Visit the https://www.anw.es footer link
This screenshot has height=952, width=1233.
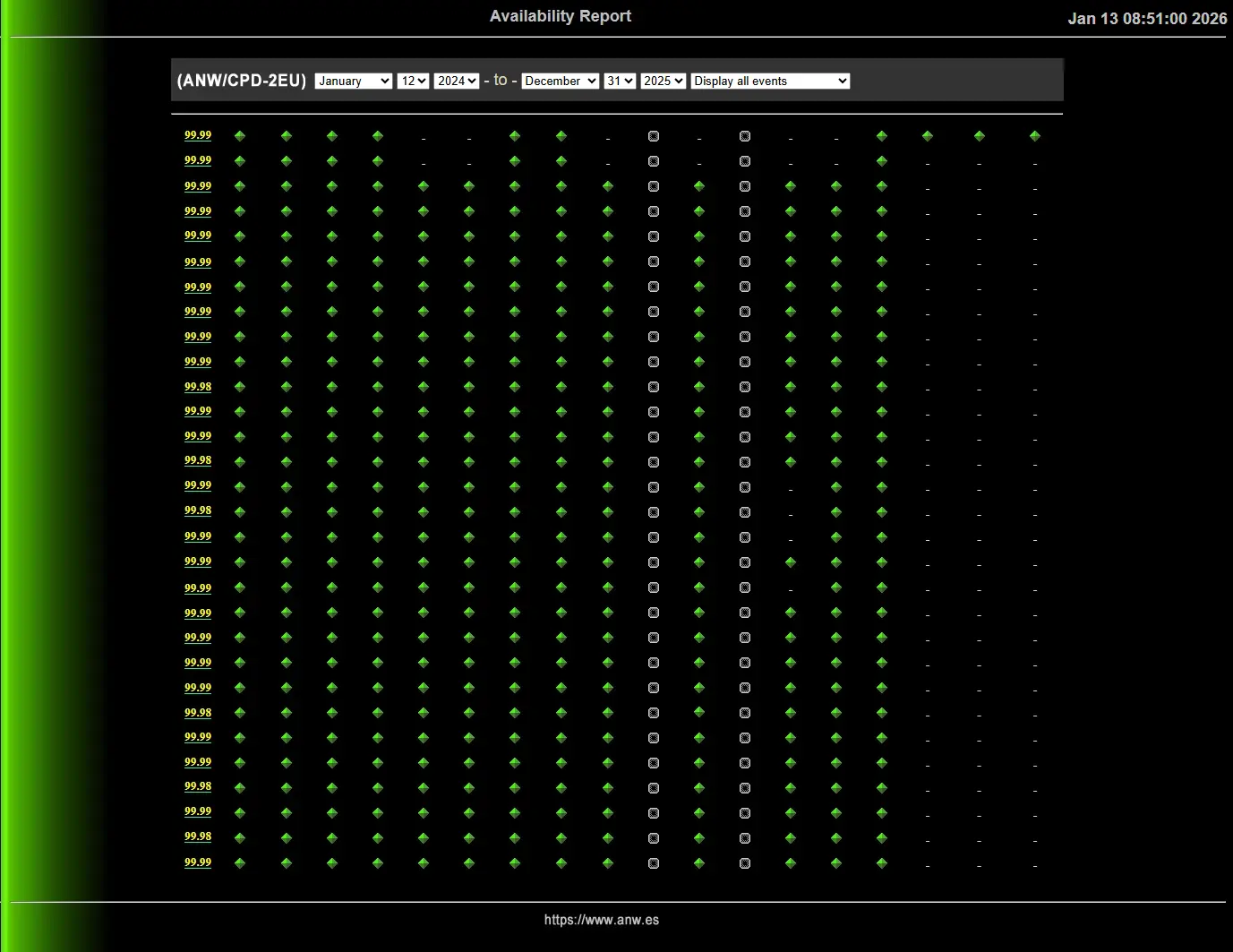pyautogui.click(x=601, y=920)
